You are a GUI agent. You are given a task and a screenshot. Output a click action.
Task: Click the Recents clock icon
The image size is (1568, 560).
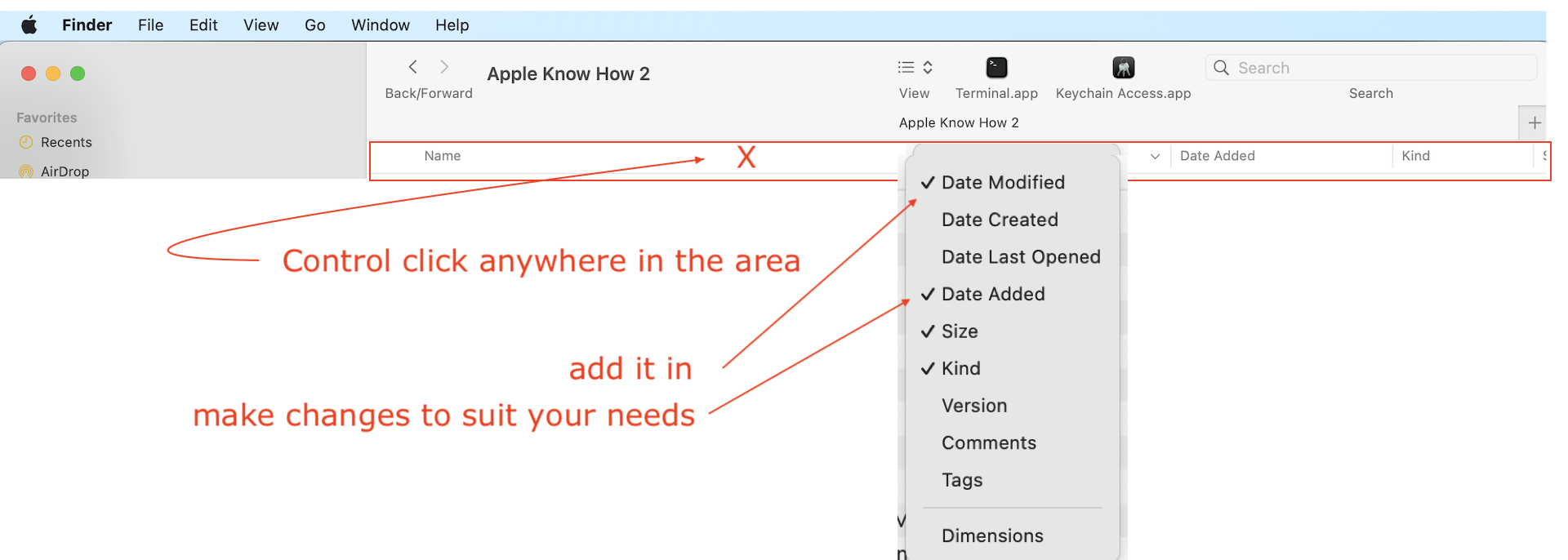coord(26,142)
